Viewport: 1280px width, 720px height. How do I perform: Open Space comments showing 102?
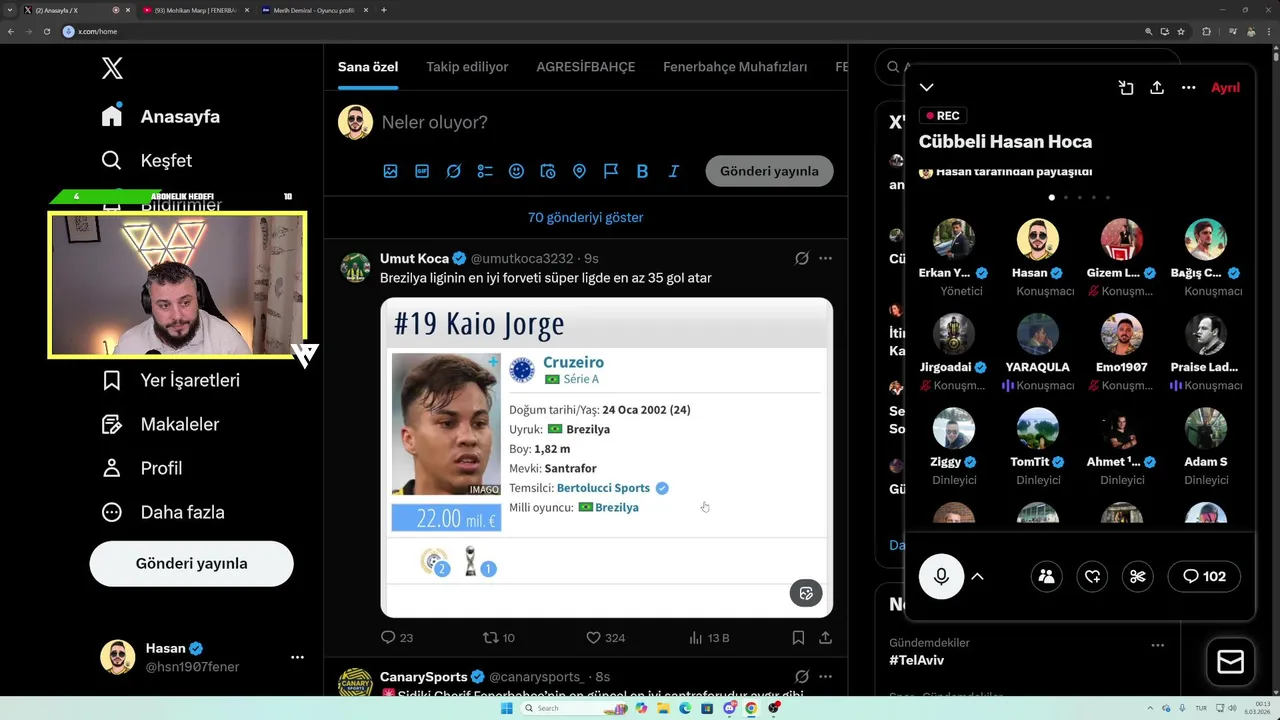(x=1204, y=576)
